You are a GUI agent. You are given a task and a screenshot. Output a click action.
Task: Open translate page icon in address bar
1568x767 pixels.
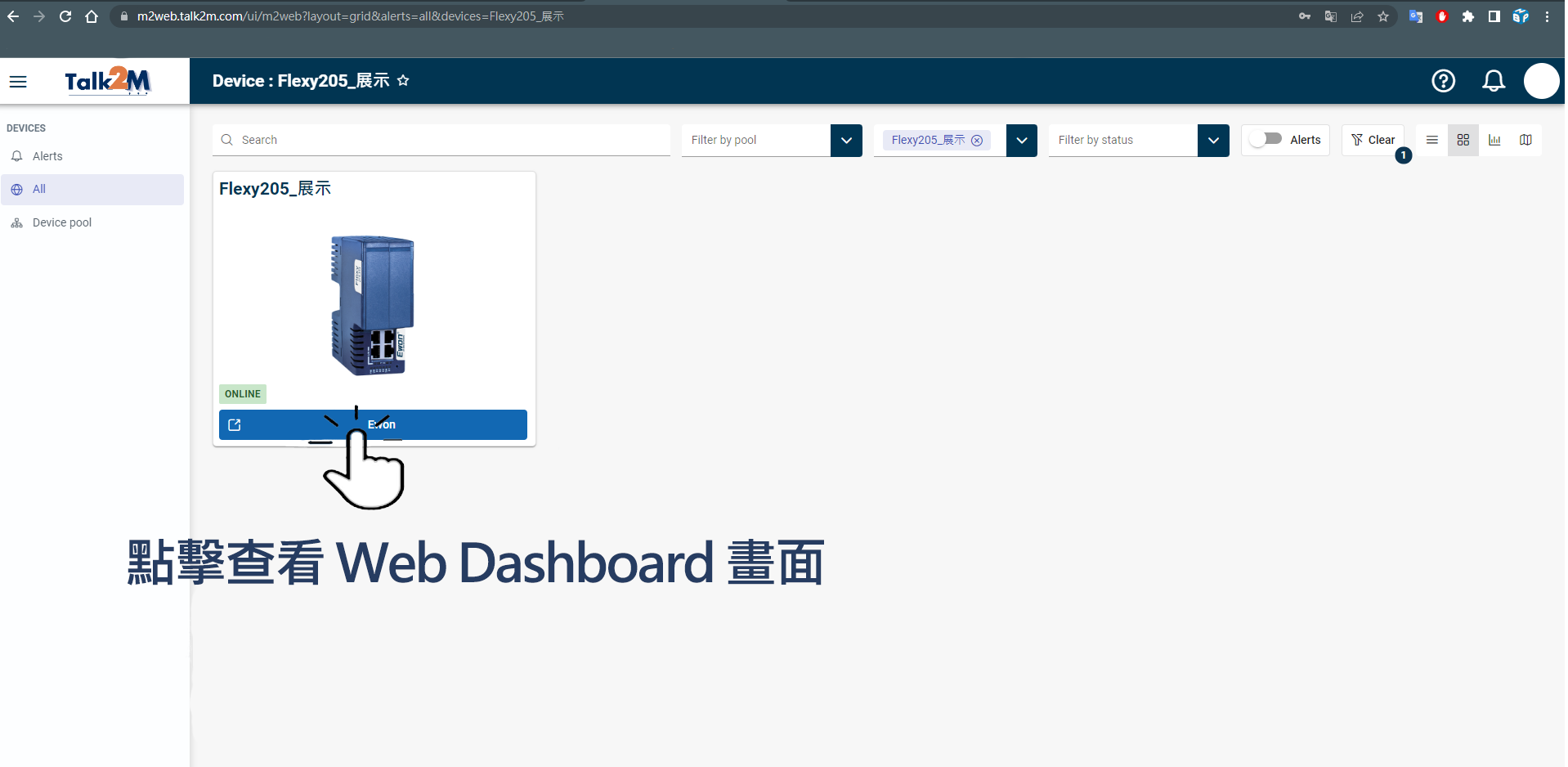coord(1331,16)
